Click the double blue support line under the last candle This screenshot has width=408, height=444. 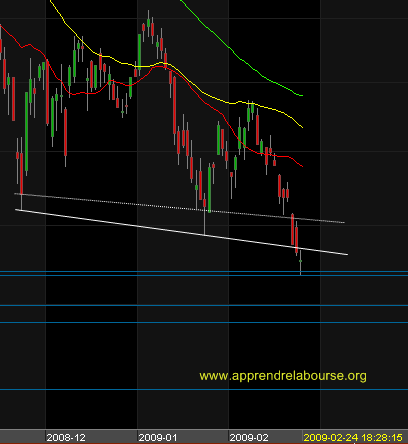(204, 274)
